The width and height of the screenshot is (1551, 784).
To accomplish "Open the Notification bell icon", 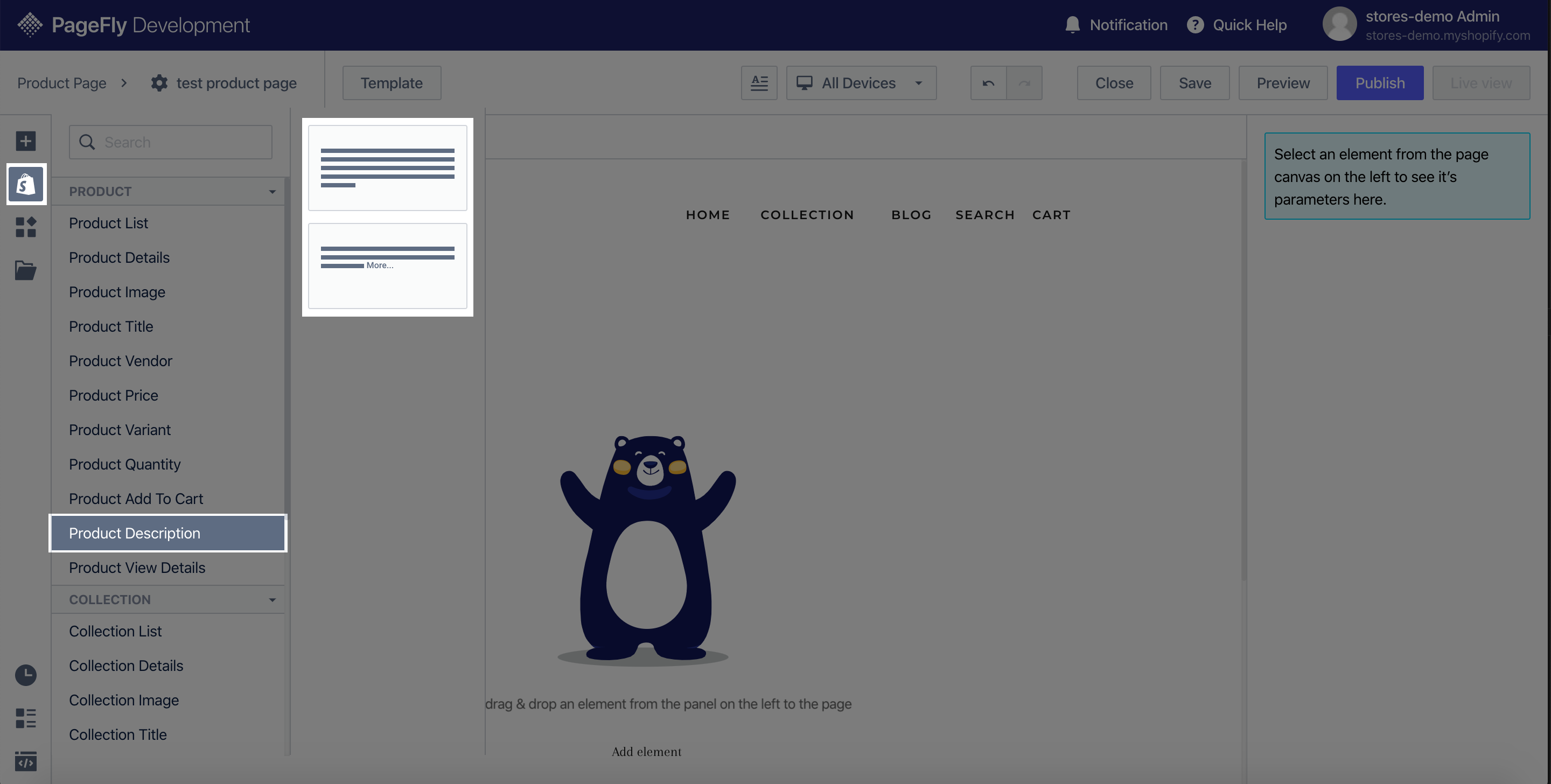I will click(x=1072, y=25).
